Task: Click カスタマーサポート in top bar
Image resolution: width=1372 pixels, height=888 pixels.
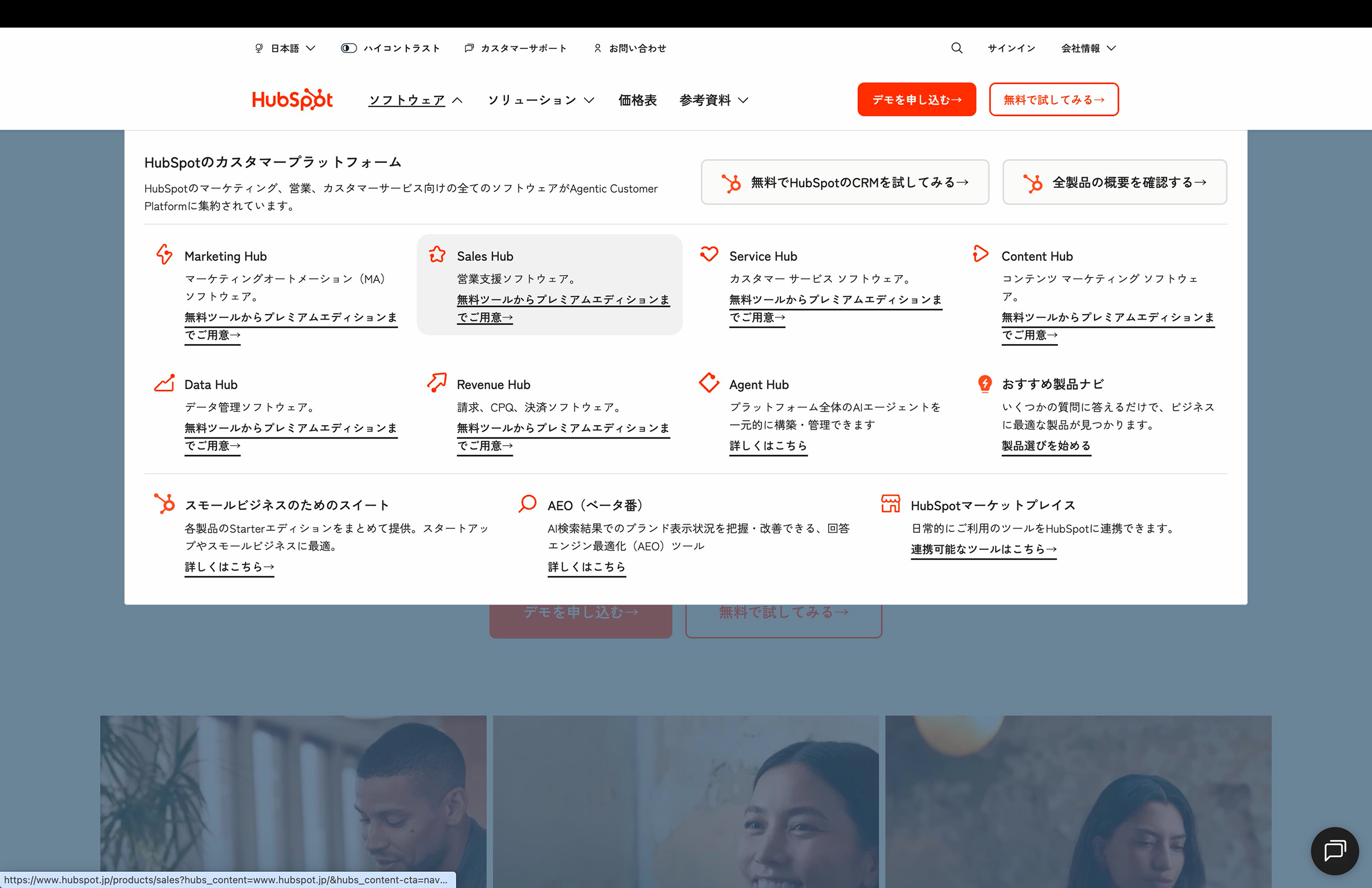Action: click(523, 48)
